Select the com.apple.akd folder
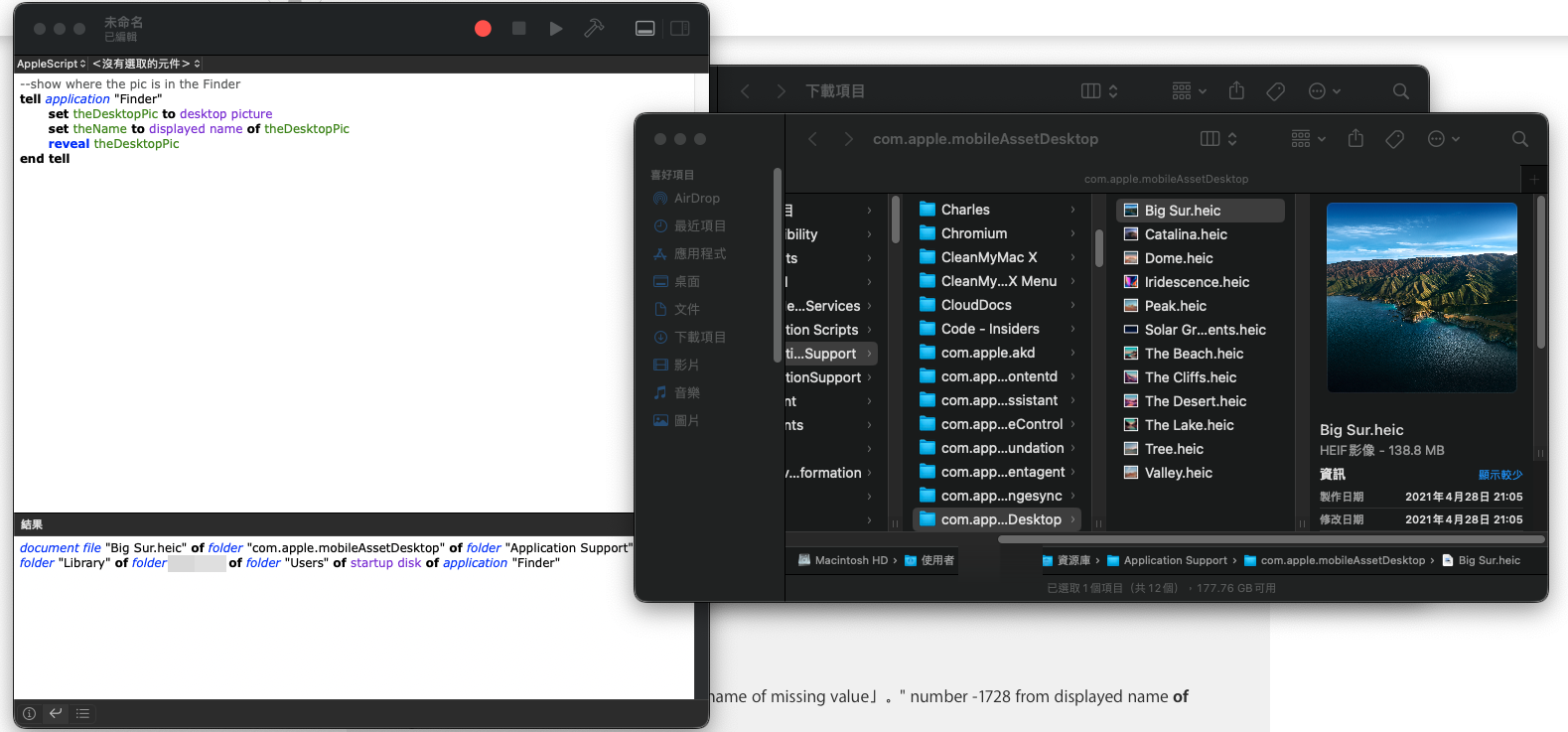Screen dimensions: 1568x732 point(997,353)
